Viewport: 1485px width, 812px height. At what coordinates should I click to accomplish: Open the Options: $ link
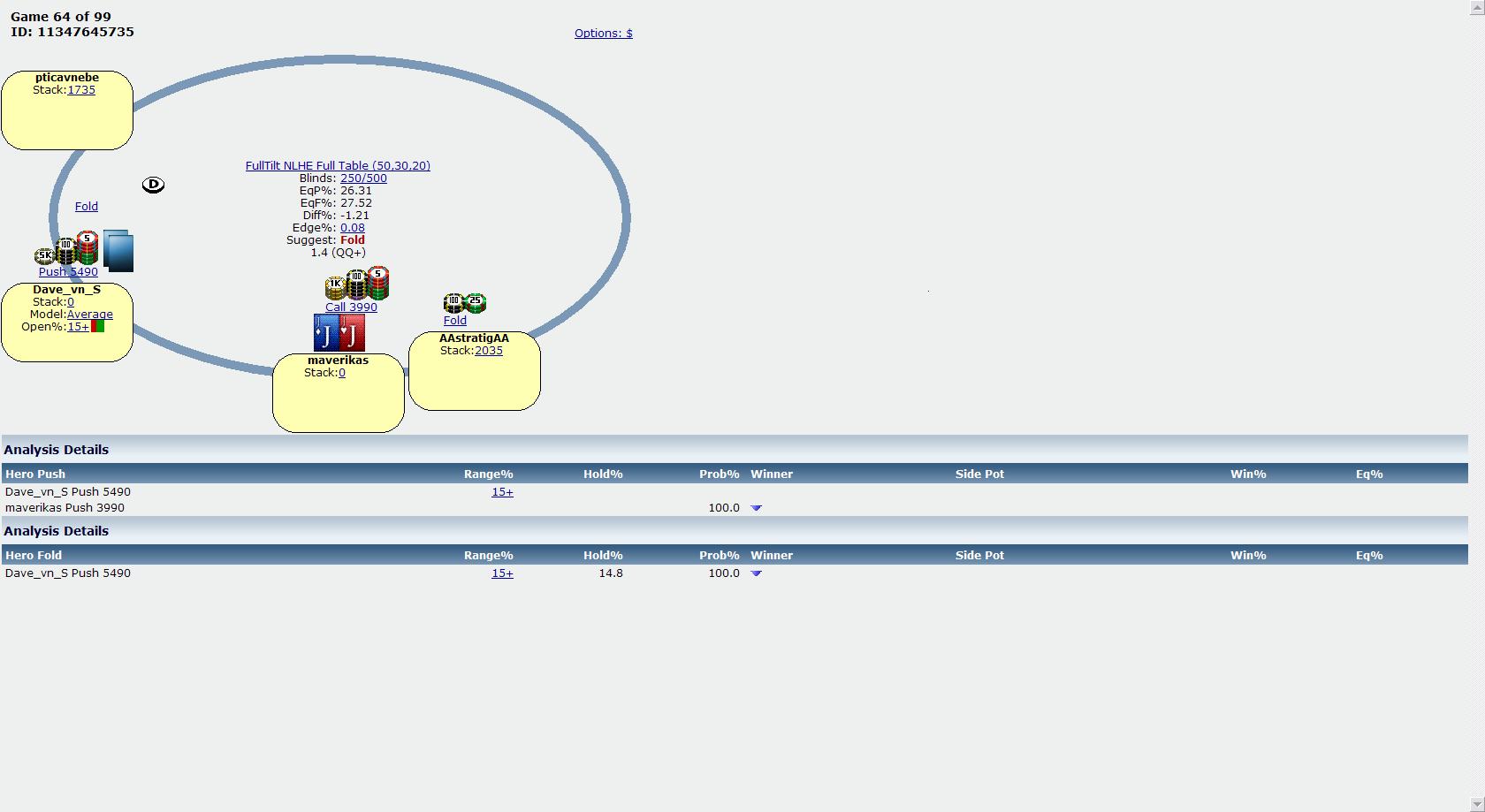(x=603, y=34)
